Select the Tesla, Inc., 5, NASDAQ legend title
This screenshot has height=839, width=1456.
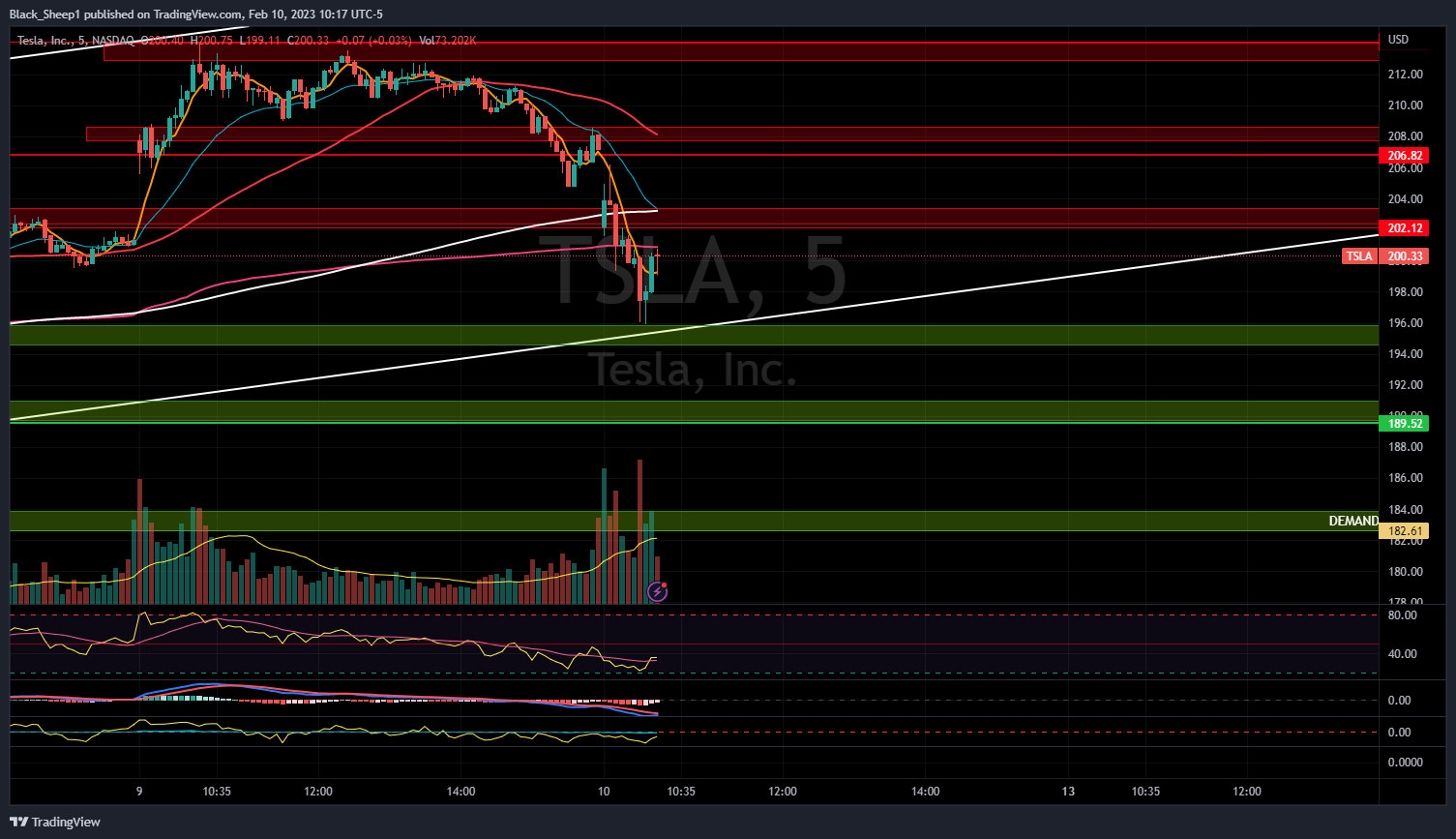point(77,41)
